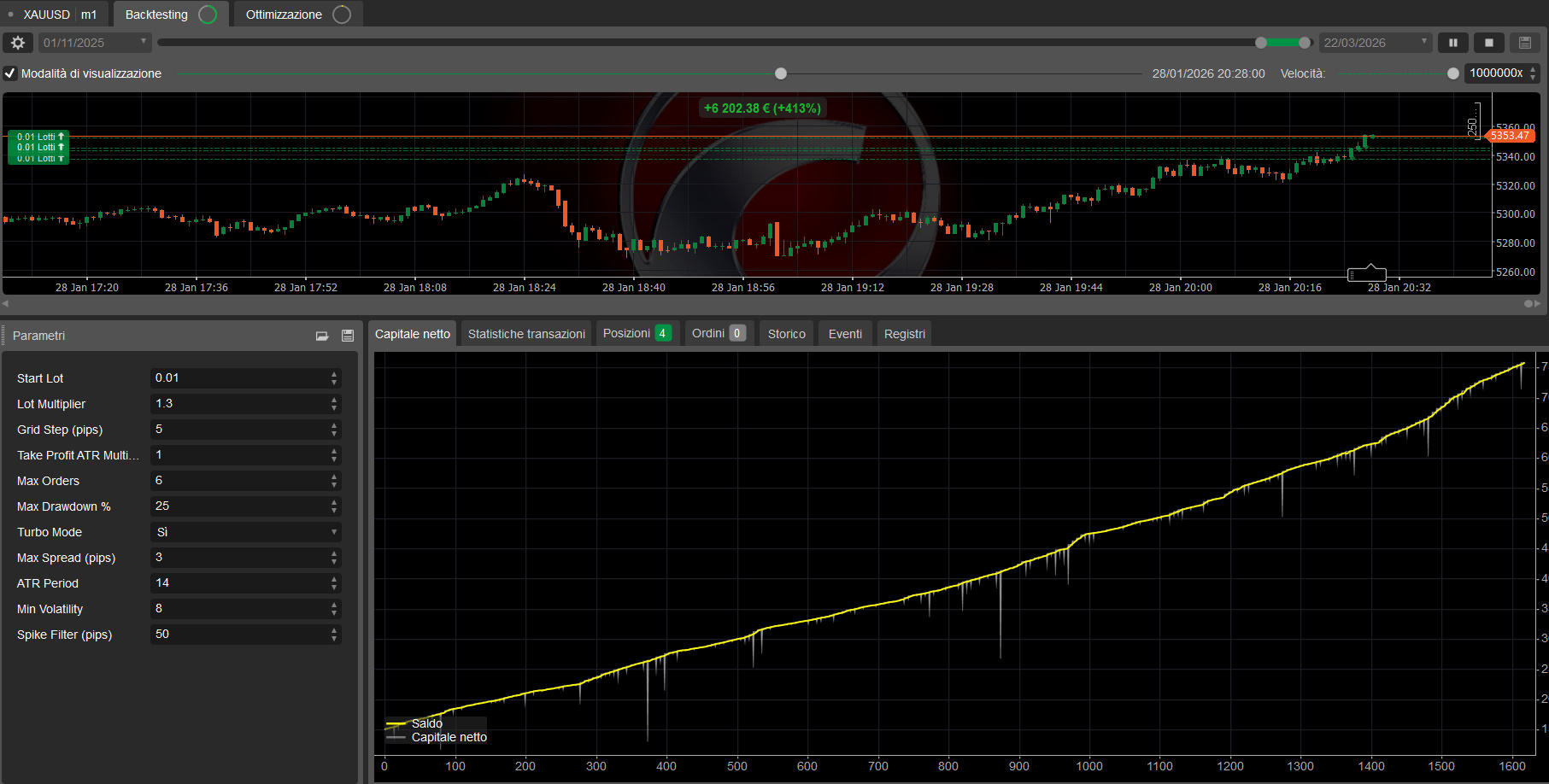The width and height of the screenshot is (1549, 784).
Task: Pause the running backtest
Action: [x=1452, y=43]
